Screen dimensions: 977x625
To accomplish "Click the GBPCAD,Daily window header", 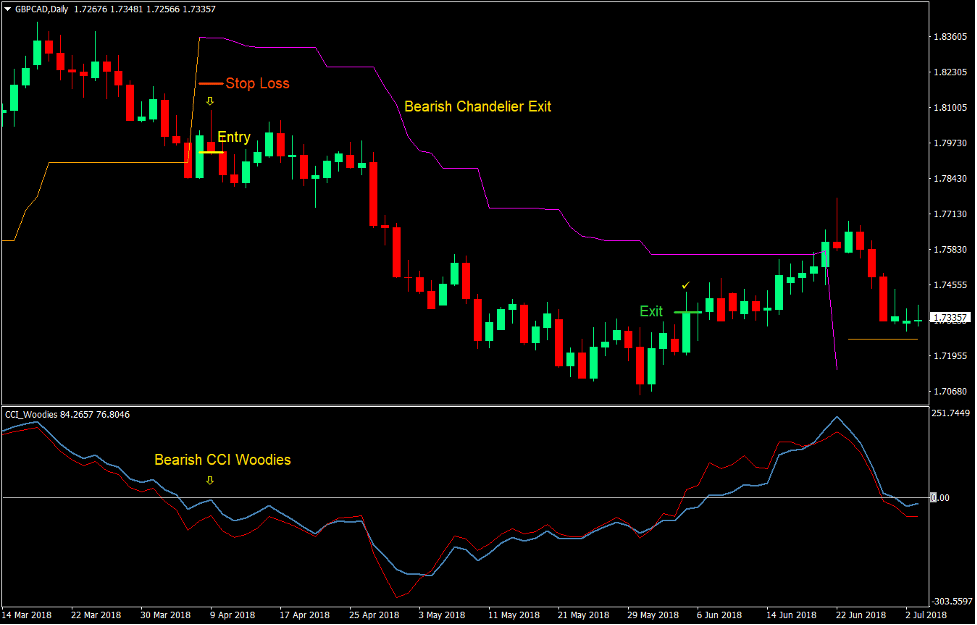I will click(100, 8).
